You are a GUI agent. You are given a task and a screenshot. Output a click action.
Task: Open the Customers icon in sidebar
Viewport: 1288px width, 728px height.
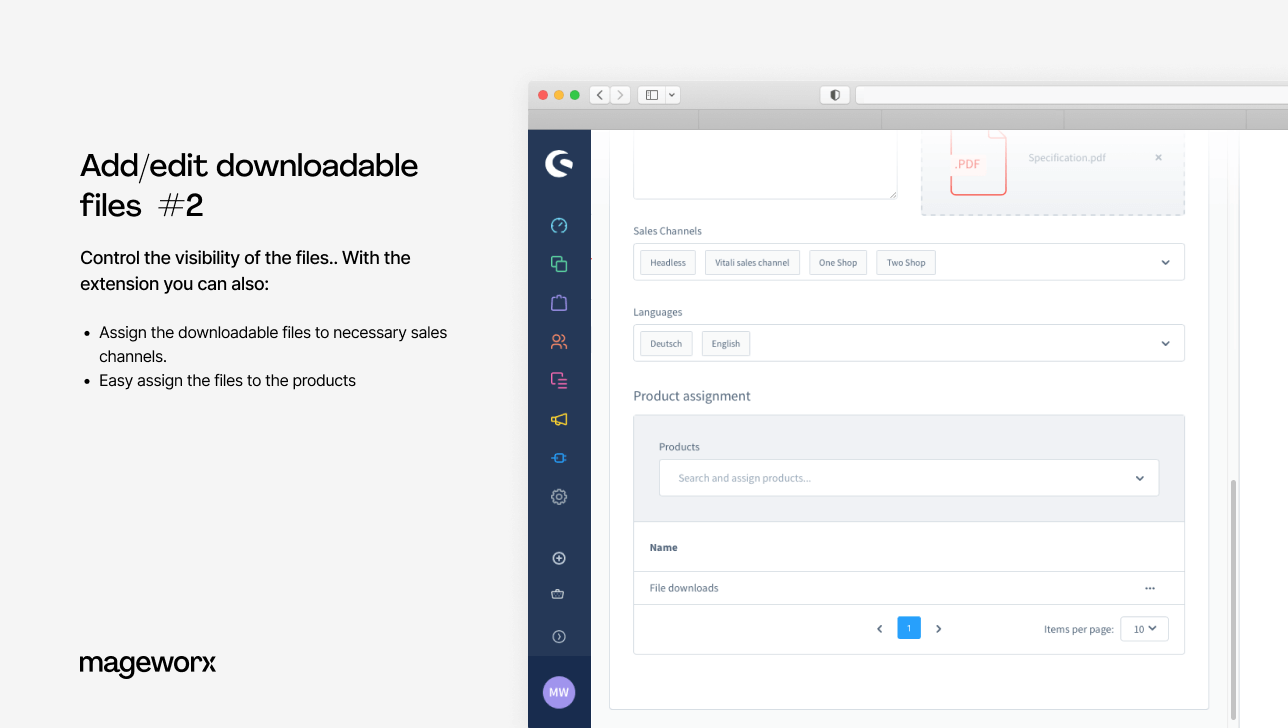[x=559, y=341]
